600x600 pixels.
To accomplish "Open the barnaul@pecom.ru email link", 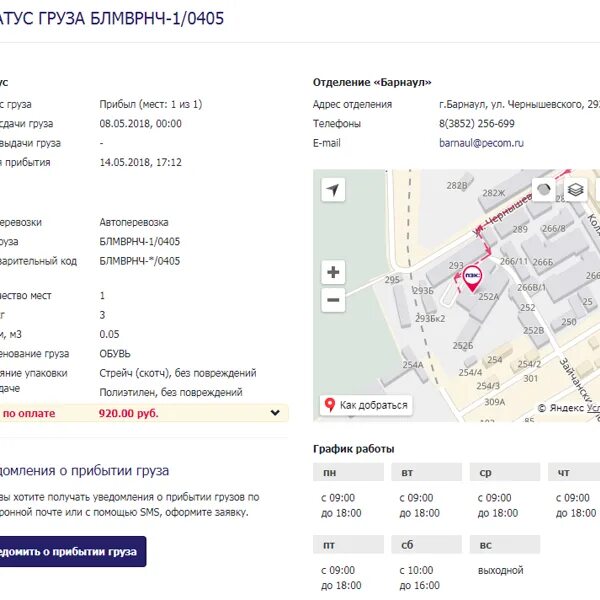I will tap(481, 143).
